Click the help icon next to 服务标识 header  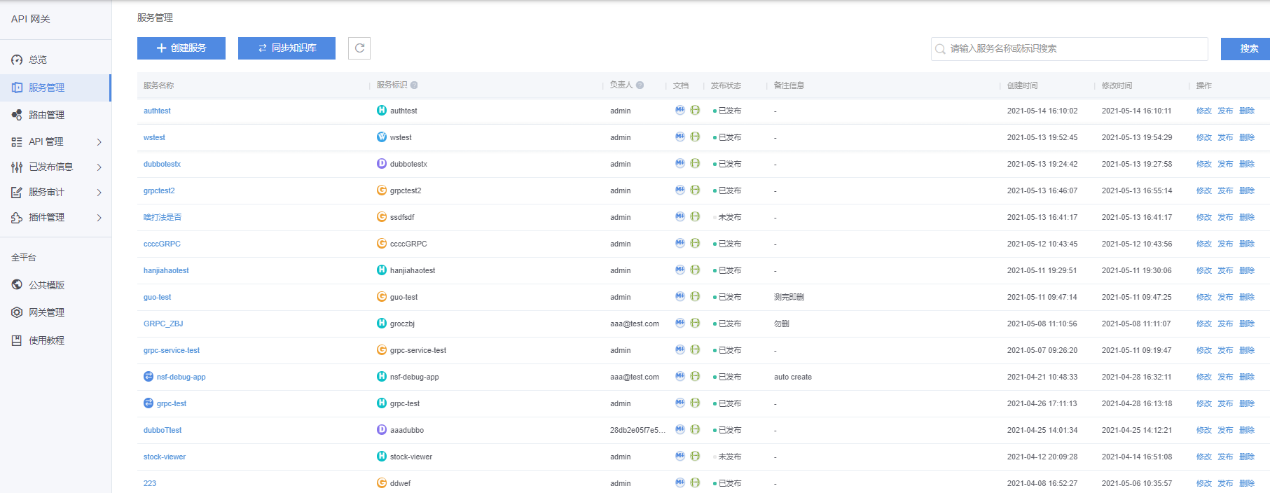pos(414,86)
